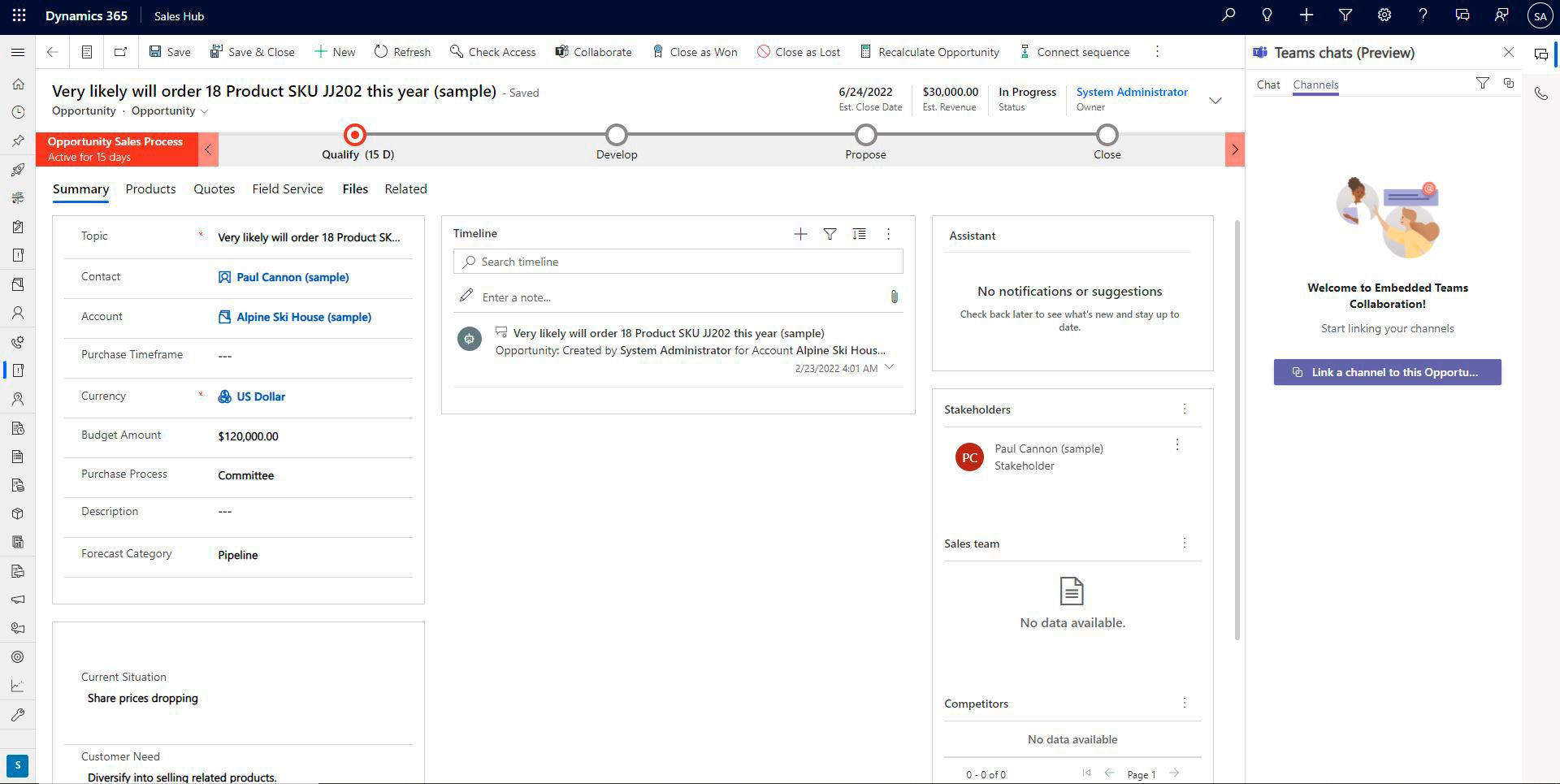Open Alpine Ski House (sample) account link
Screen dimensions: 1560x784
[x=304, y=317]
